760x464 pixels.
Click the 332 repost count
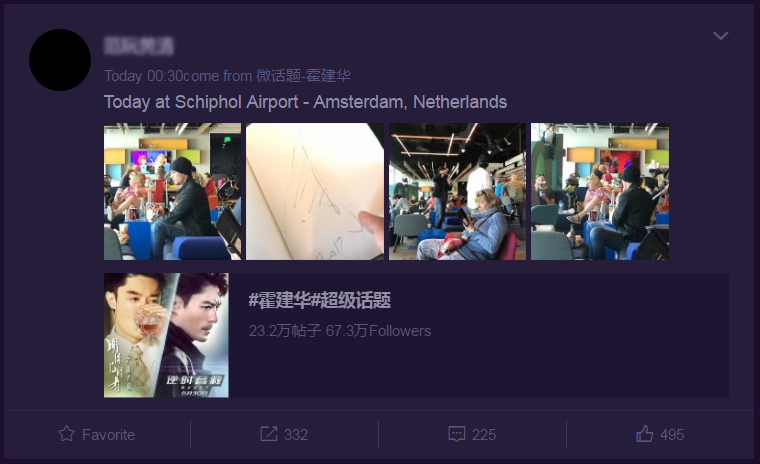(296, 434)
